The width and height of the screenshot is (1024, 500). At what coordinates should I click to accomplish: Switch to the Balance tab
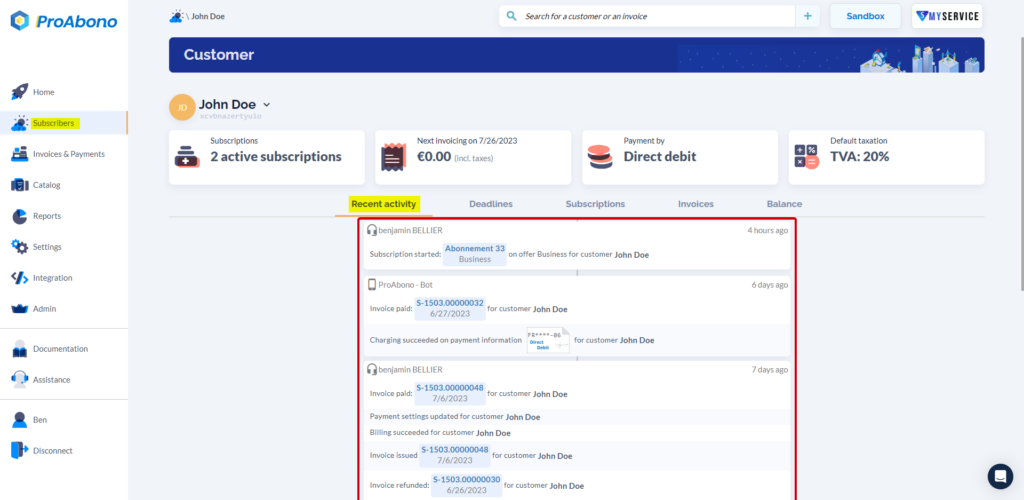(784, 204)
